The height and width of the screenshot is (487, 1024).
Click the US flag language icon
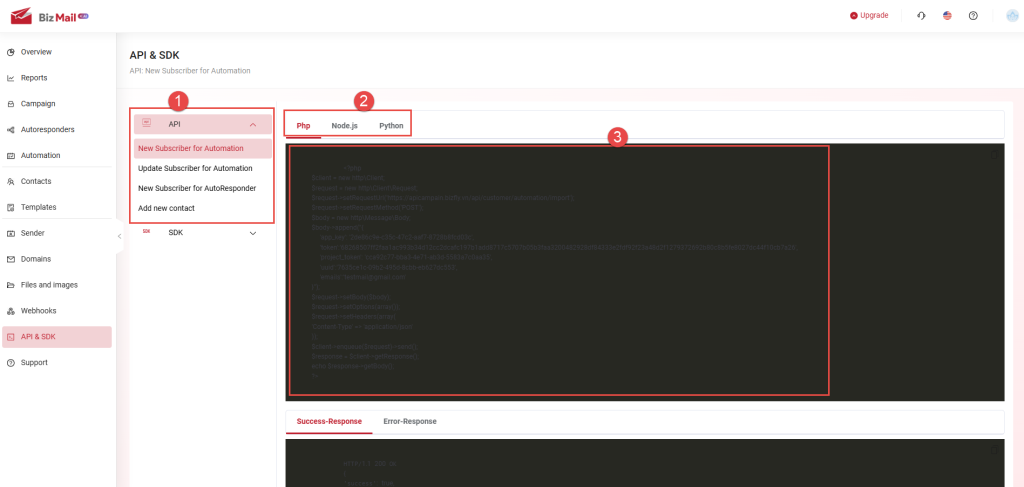pos(947,16)
